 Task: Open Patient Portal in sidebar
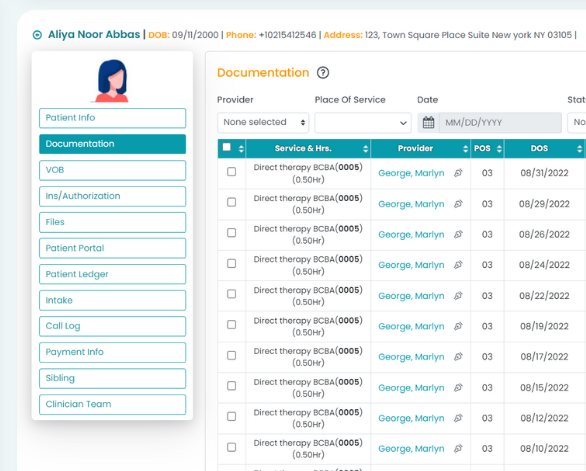tap(112, 248)
